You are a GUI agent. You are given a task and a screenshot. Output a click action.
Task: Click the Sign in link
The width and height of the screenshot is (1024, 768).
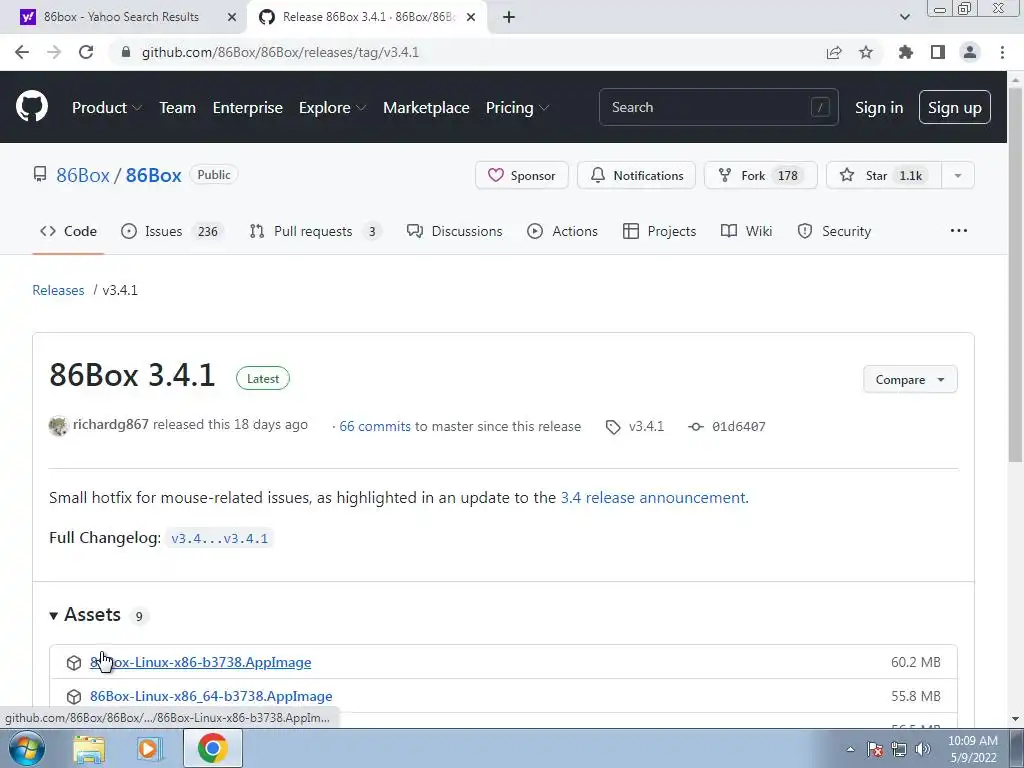(879, 108)
